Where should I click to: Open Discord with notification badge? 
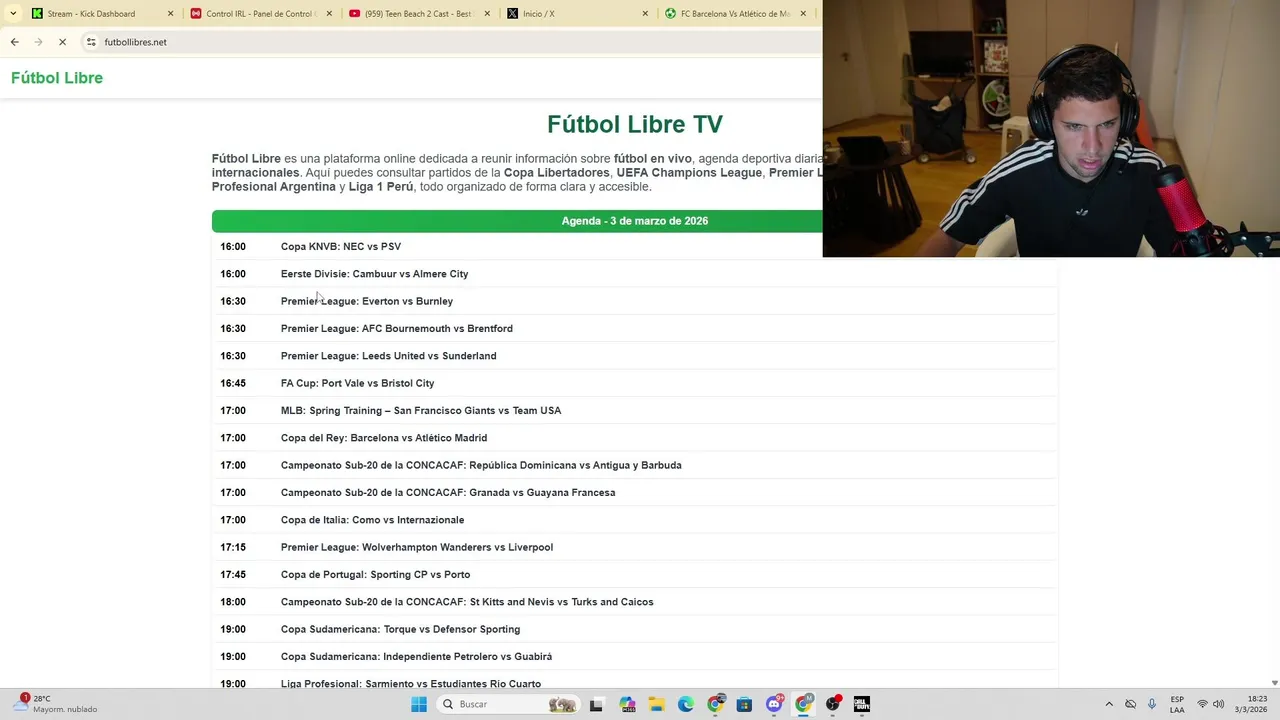pyautogui.click(x=774, y=704)
